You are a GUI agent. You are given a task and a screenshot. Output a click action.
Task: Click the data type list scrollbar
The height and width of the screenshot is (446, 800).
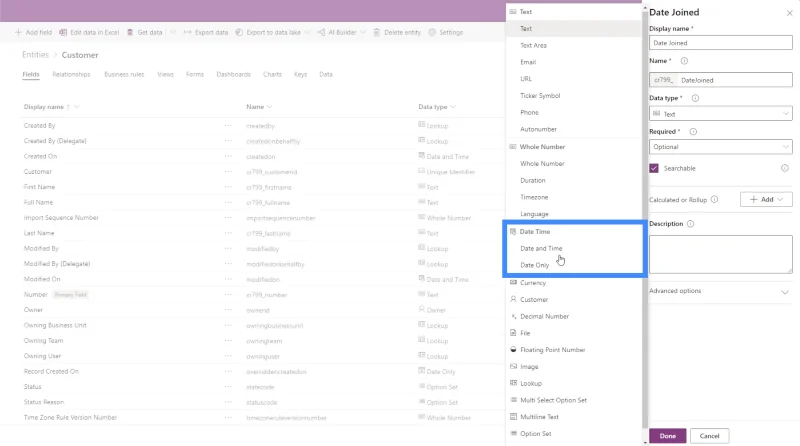point(645,219)
